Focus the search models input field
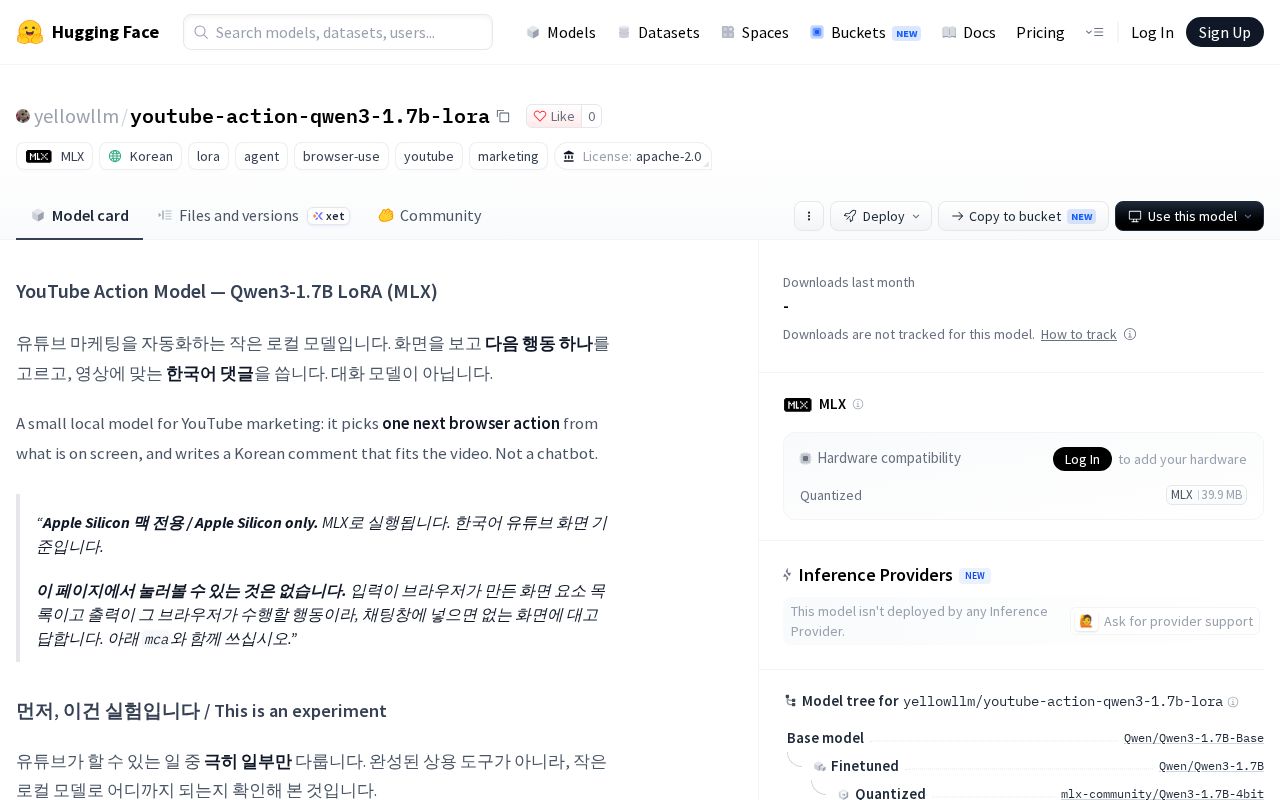 tap(338, 32)
